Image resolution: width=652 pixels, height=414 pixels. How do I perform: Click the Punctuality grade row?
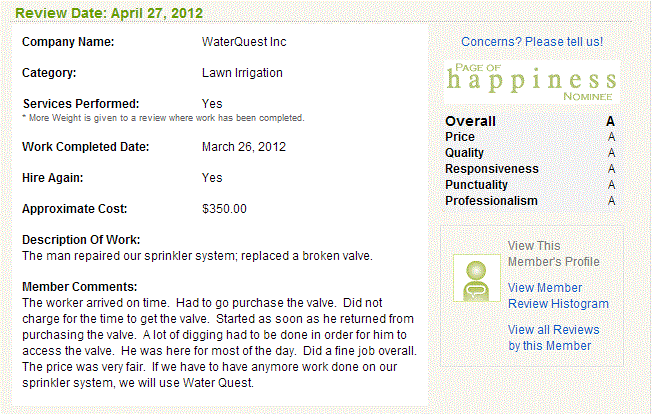pyautogui.click(x=530, y=185)
